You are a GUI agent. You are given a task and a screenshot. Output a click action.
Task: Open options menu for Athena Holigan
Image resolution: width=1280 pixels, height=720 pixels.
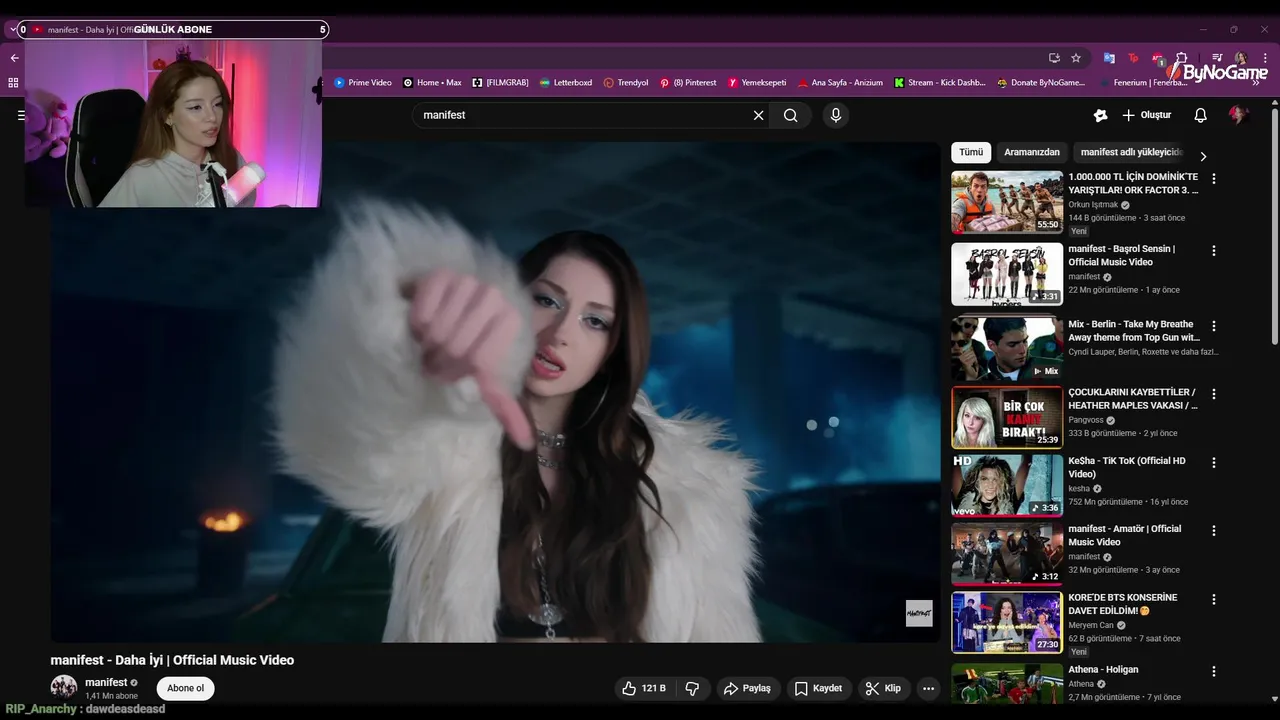pyautogui.click(x=1214, y=672)
